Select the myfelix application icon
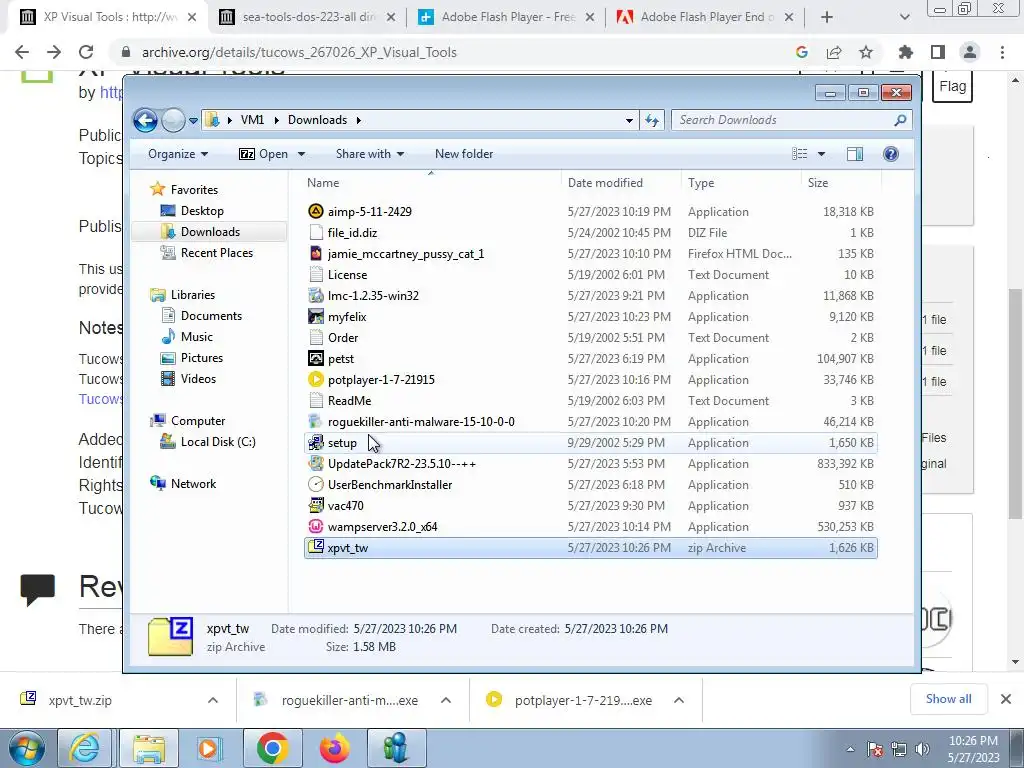The height and width of the screenshot is (768, 1024). (315, 316)
